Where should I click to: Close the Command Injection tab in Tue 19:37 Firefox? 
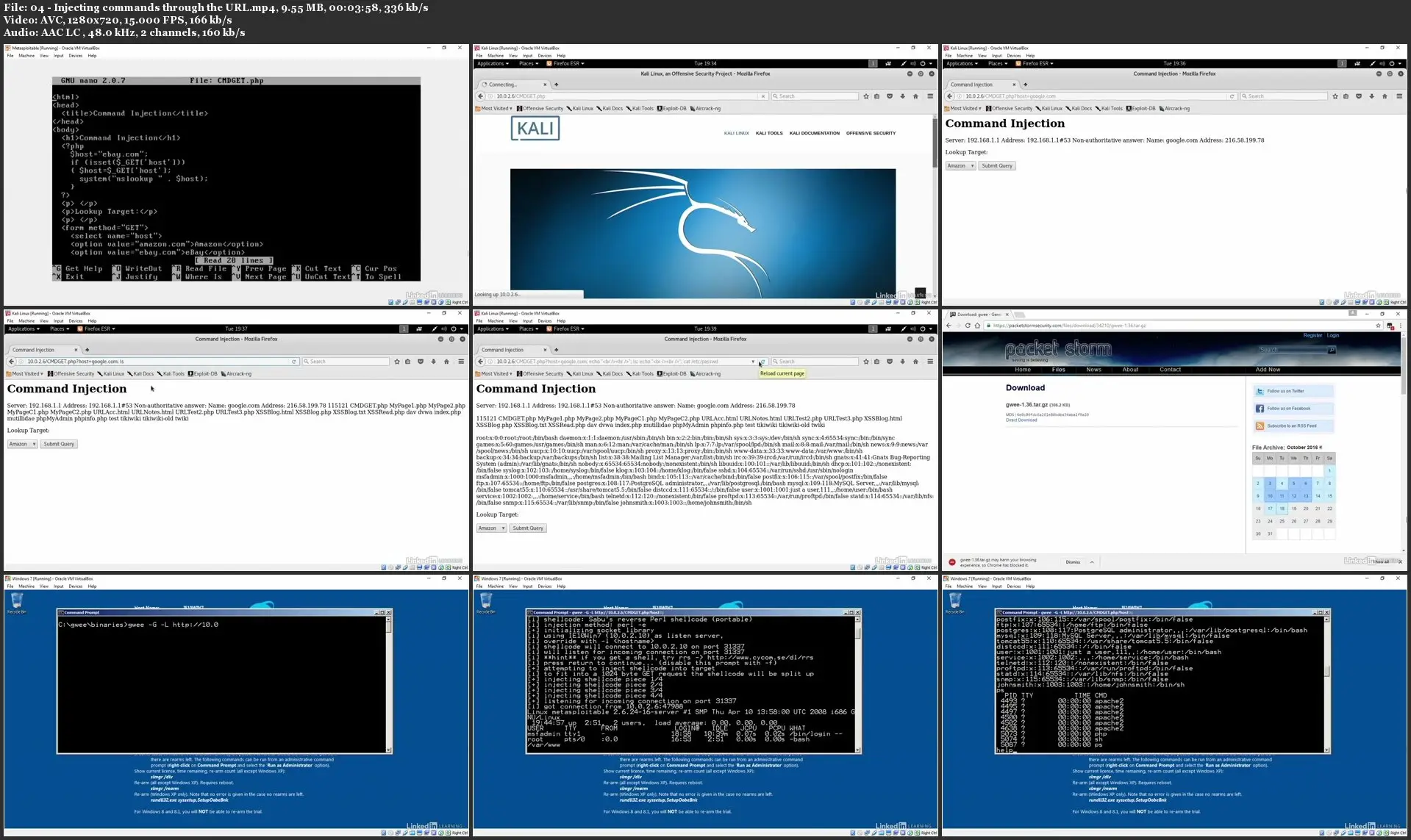click(x=76, y=350)
